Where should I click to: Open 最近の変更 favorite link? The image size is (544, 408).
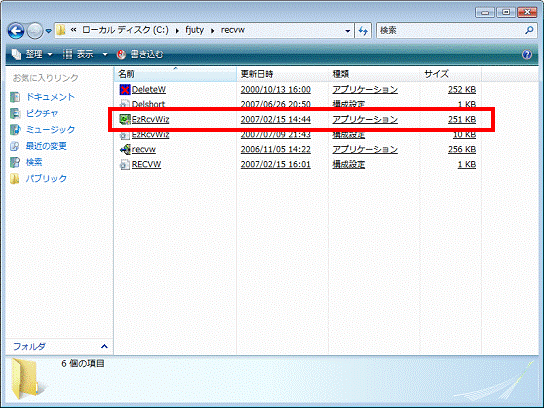pos(46,146)
